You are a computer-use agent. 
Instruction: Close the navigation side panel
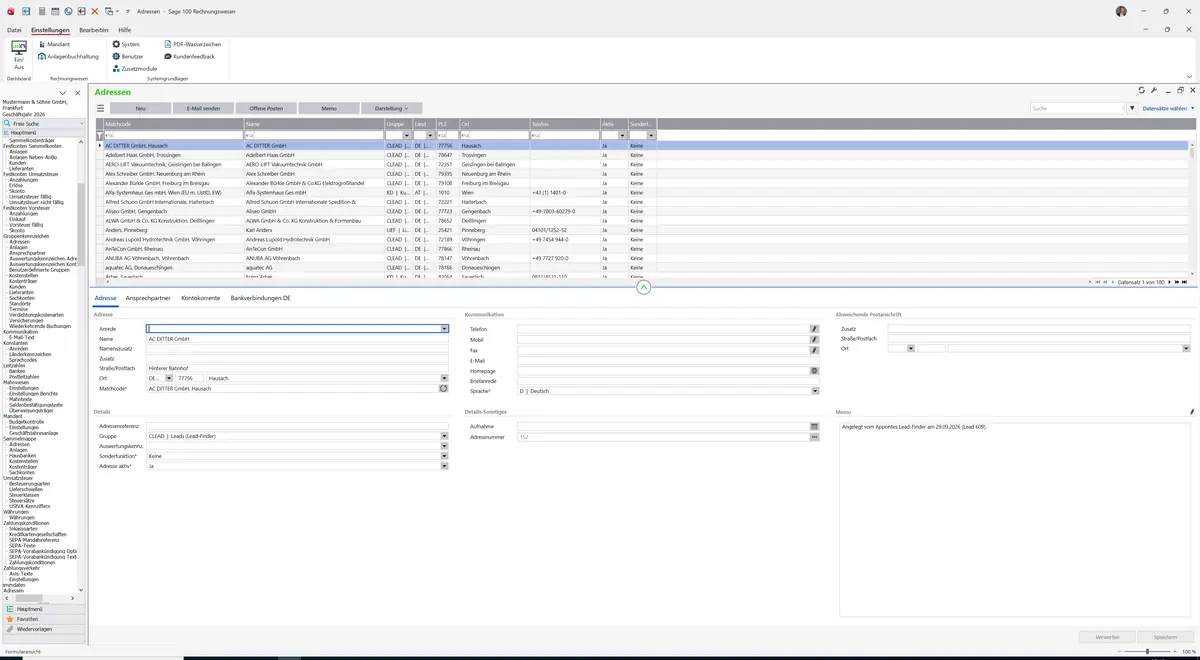coord(78,93)
